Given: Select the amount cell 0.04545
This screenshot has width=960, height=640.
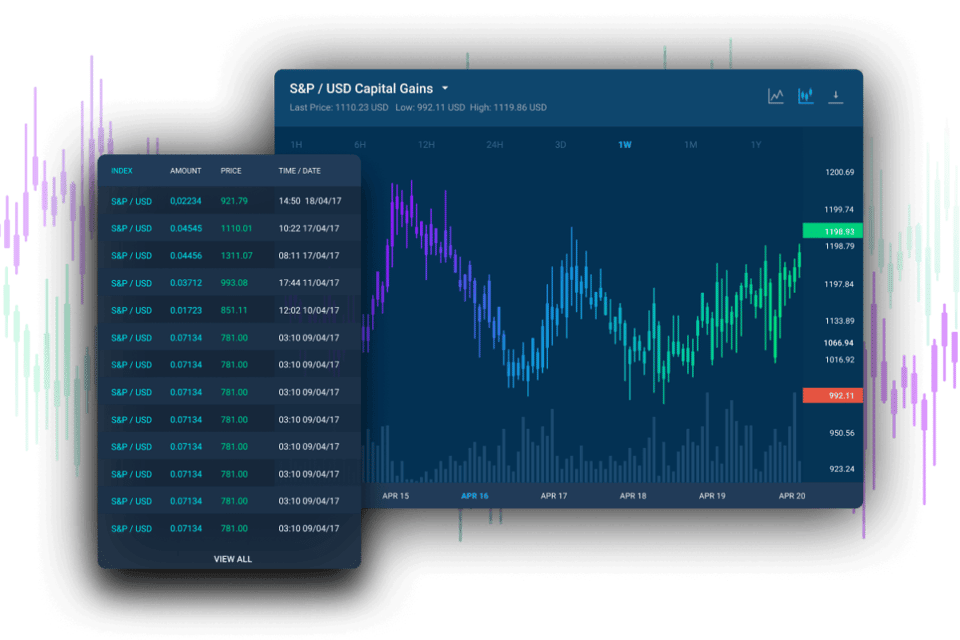Looking at the screenshot, I should coord(186,228).
